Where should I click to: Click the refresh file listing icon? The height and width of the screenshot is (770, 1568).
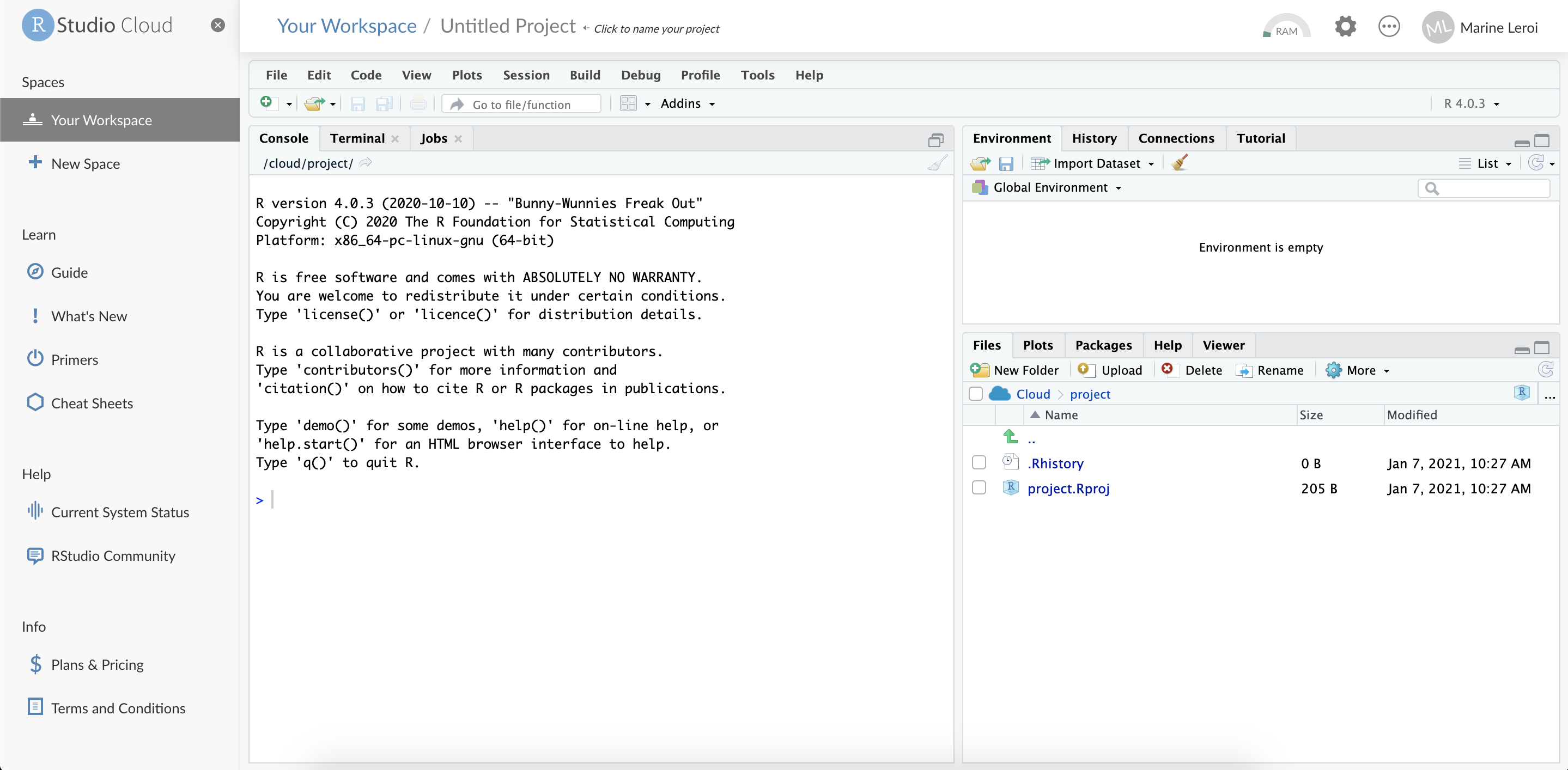click(1546, 369)
